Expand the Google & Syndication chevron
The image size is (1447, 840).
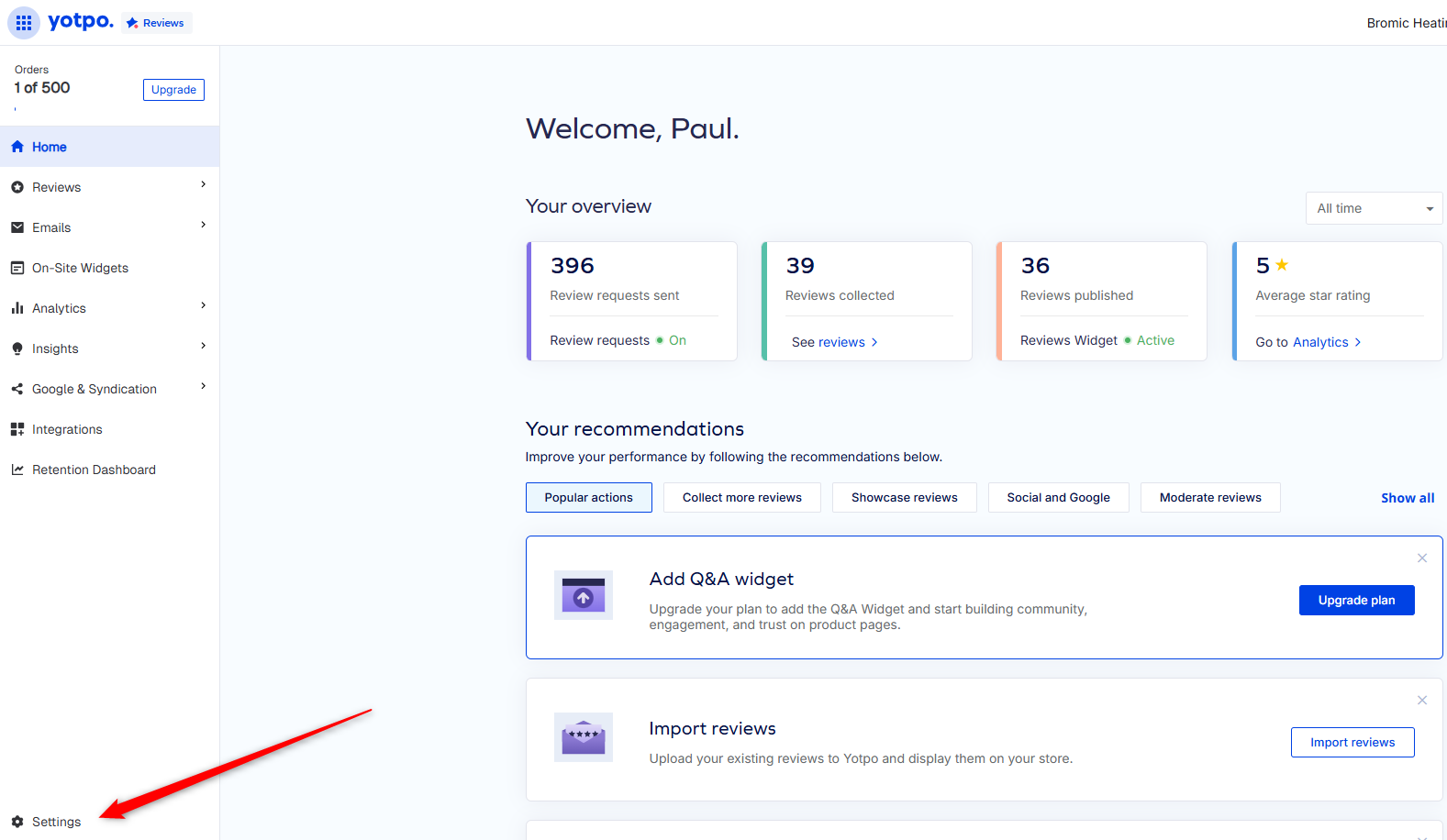pyautogui.click(x=204, y=387)
